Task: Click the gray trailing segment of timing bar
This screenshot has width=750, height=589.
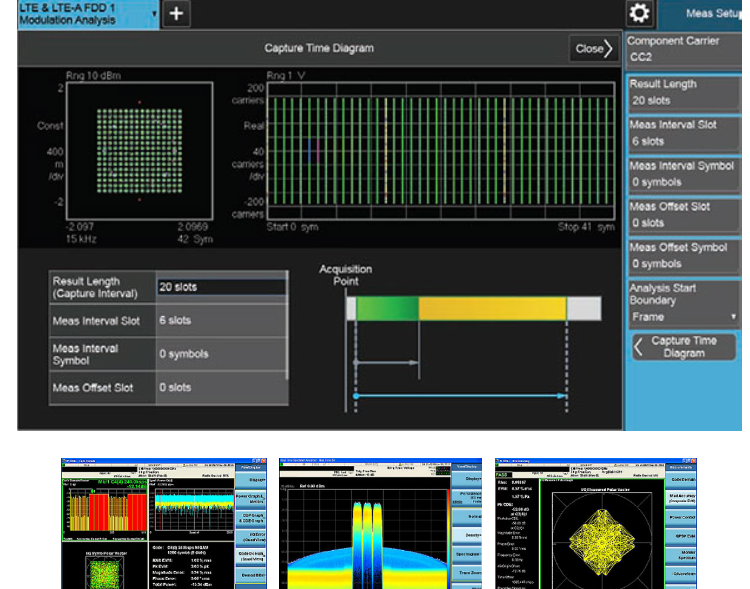Action: point(584,308)
